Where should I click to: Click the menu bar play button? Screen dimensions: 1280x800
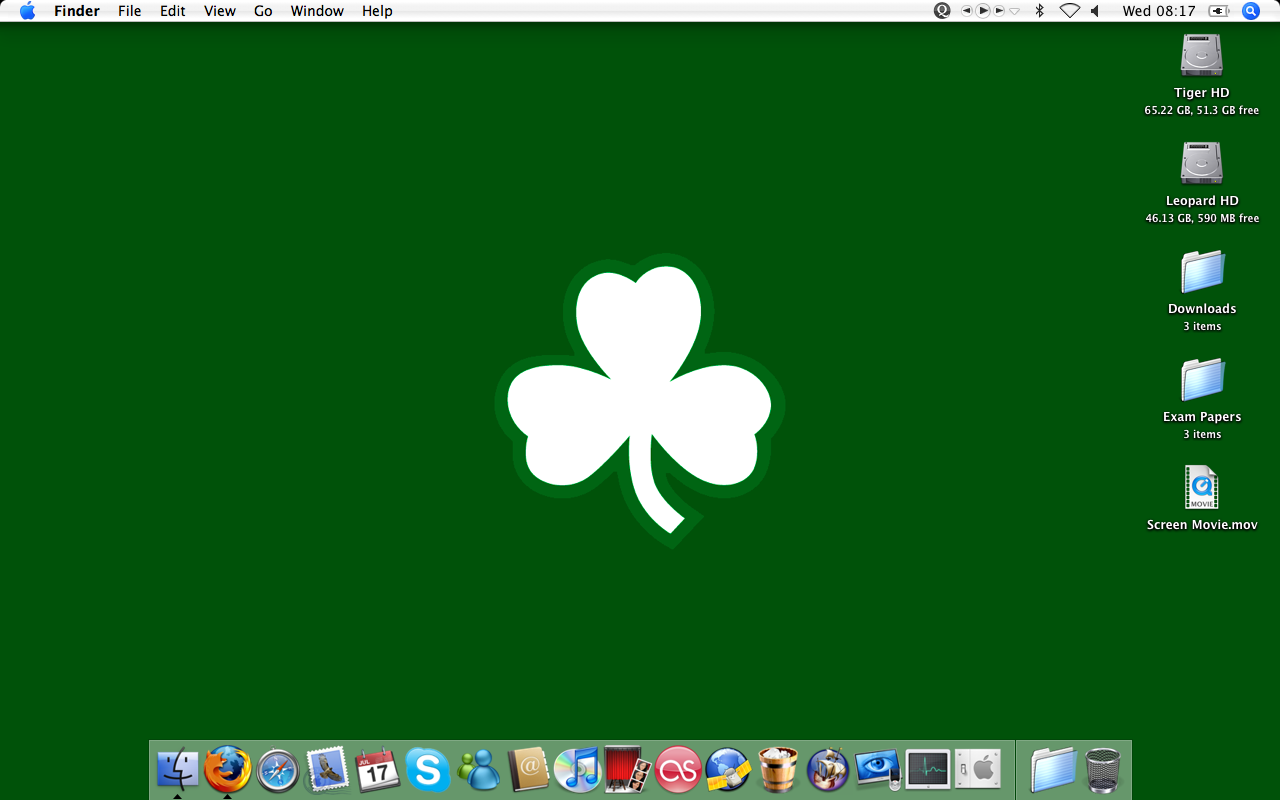(x=983, y=11)
